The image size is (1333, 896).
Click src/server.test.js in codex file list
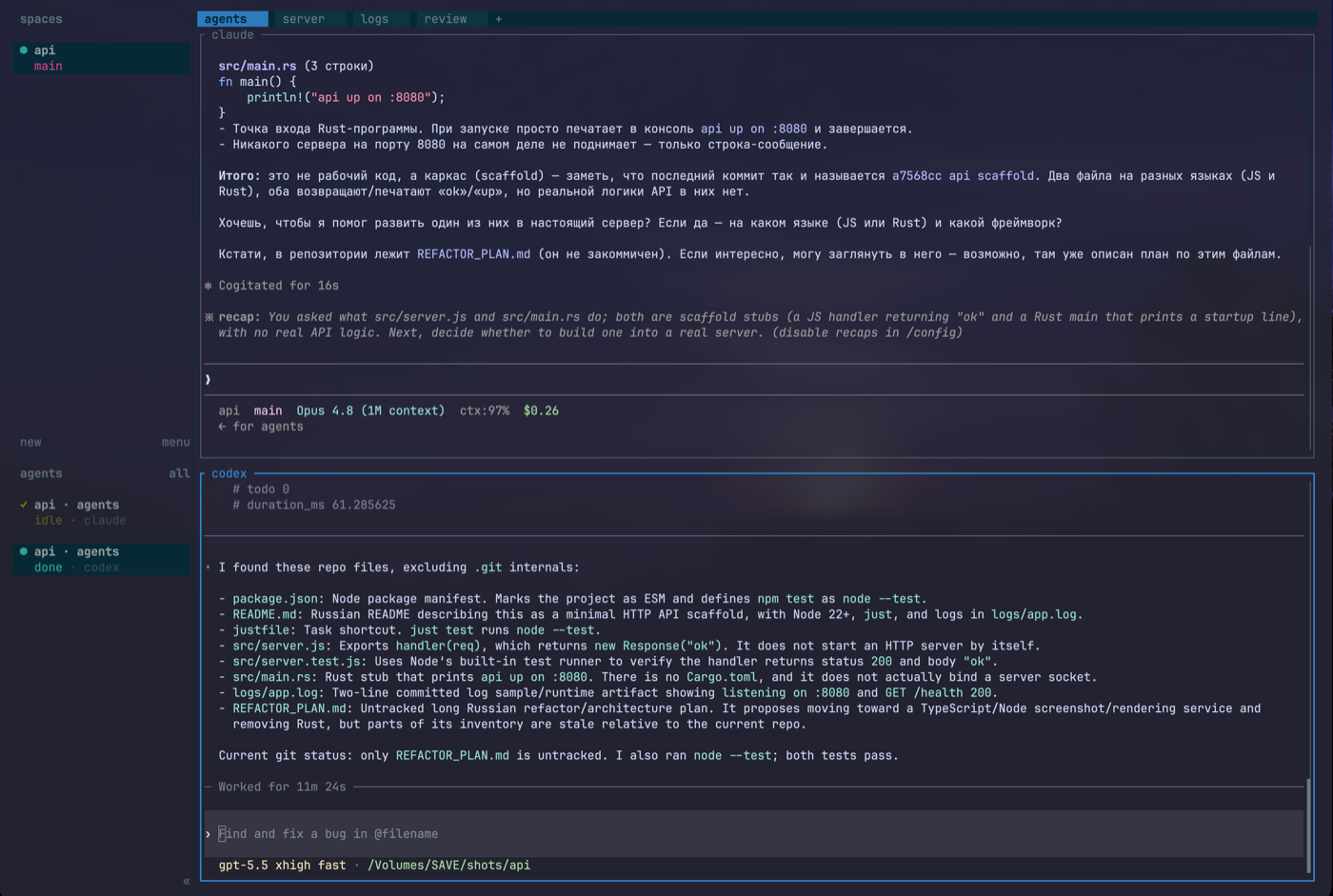296,662
